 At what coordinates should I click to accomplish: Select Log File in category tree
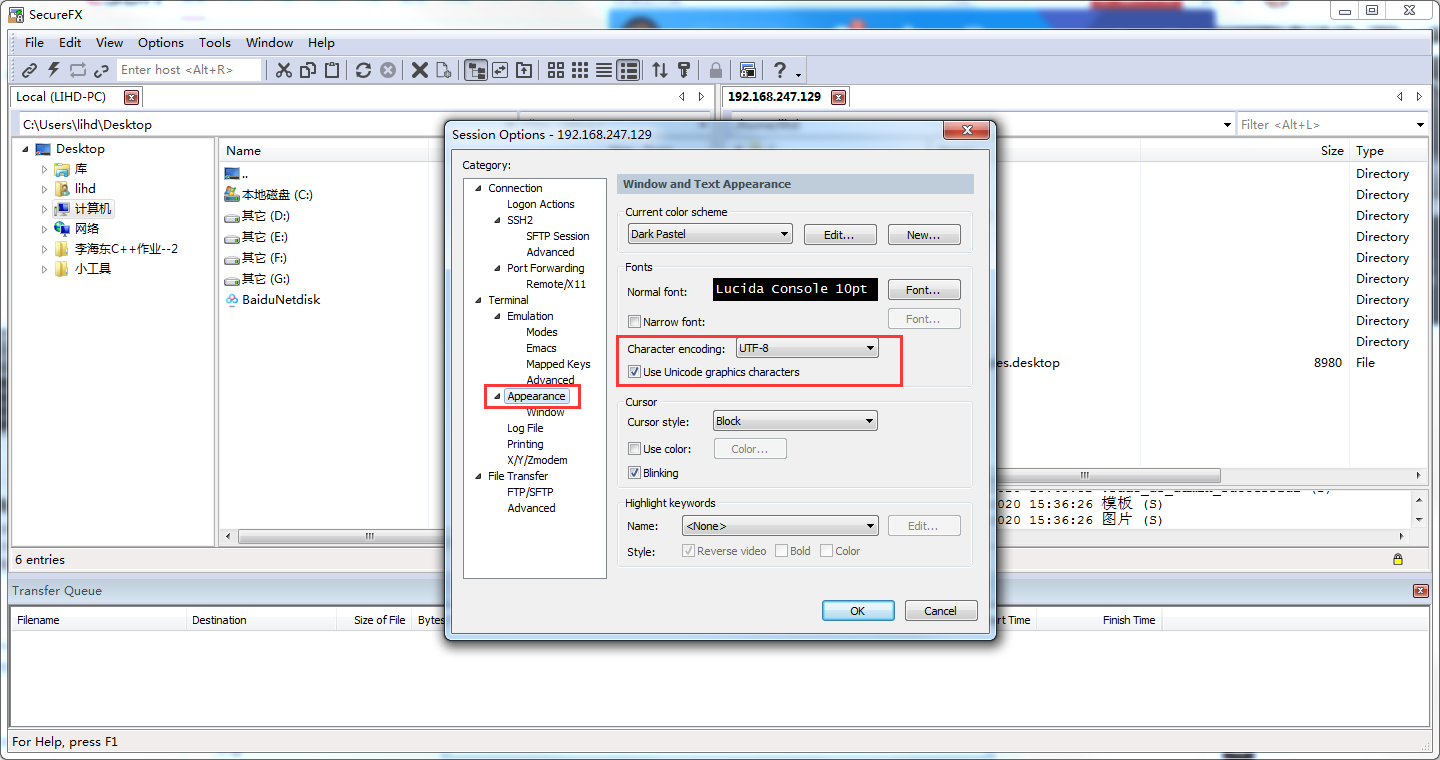click(525, 428)
